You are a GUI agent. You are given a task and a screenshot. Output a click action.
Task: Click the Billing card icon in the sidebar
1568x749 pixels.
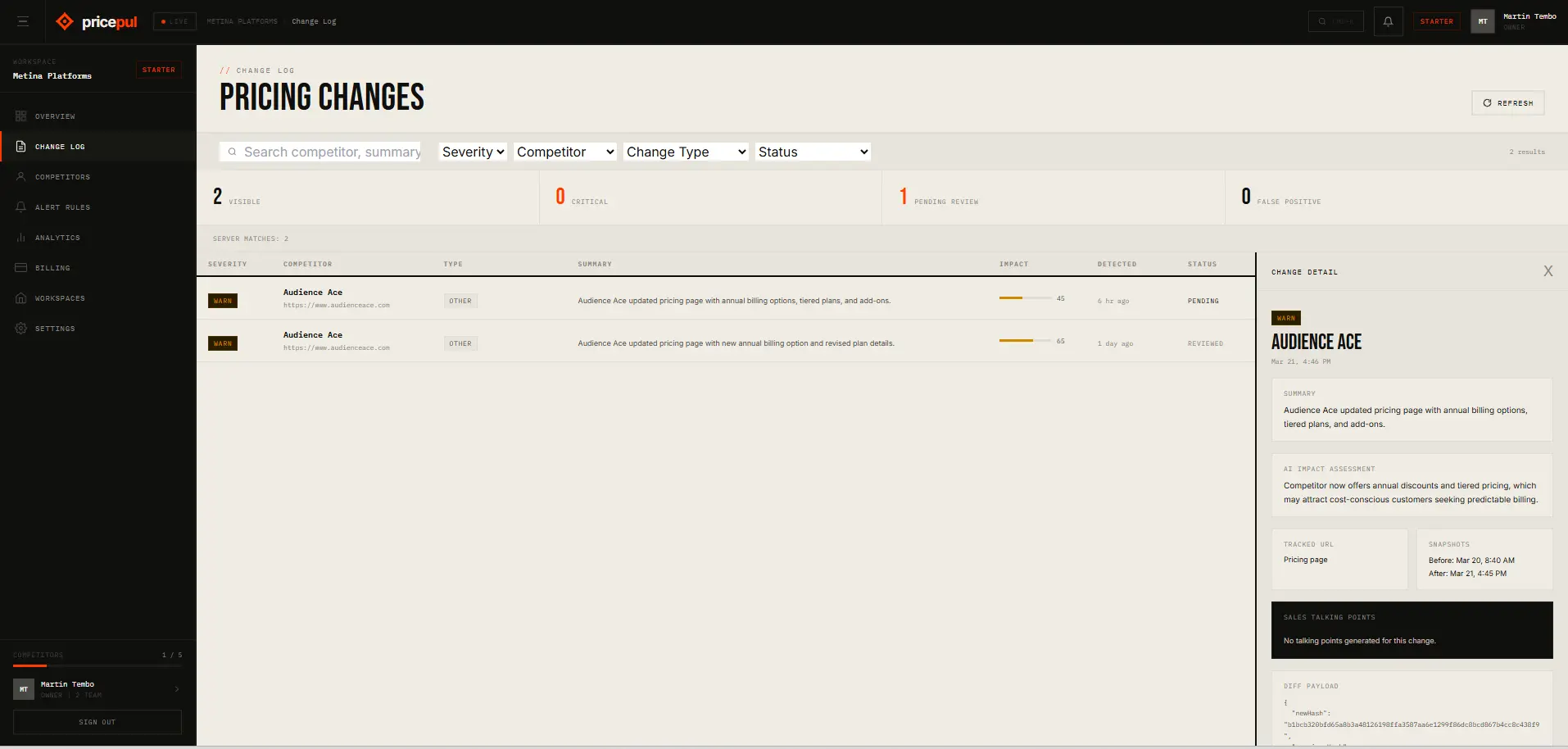coord(21,268)
